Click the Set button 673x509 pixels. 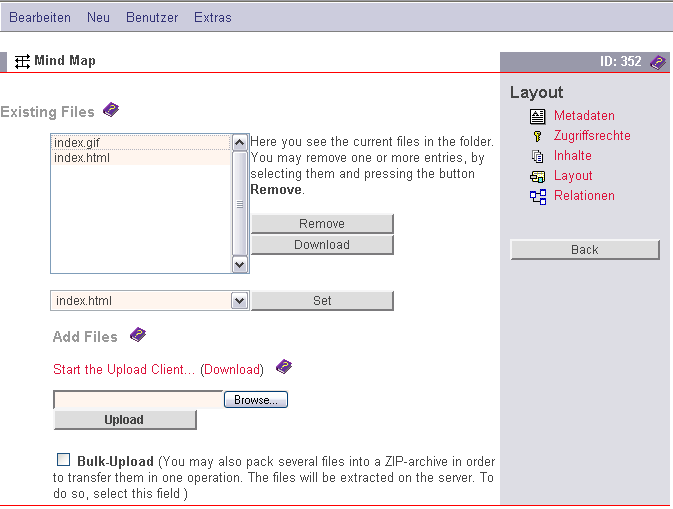[x=322, y=301]
